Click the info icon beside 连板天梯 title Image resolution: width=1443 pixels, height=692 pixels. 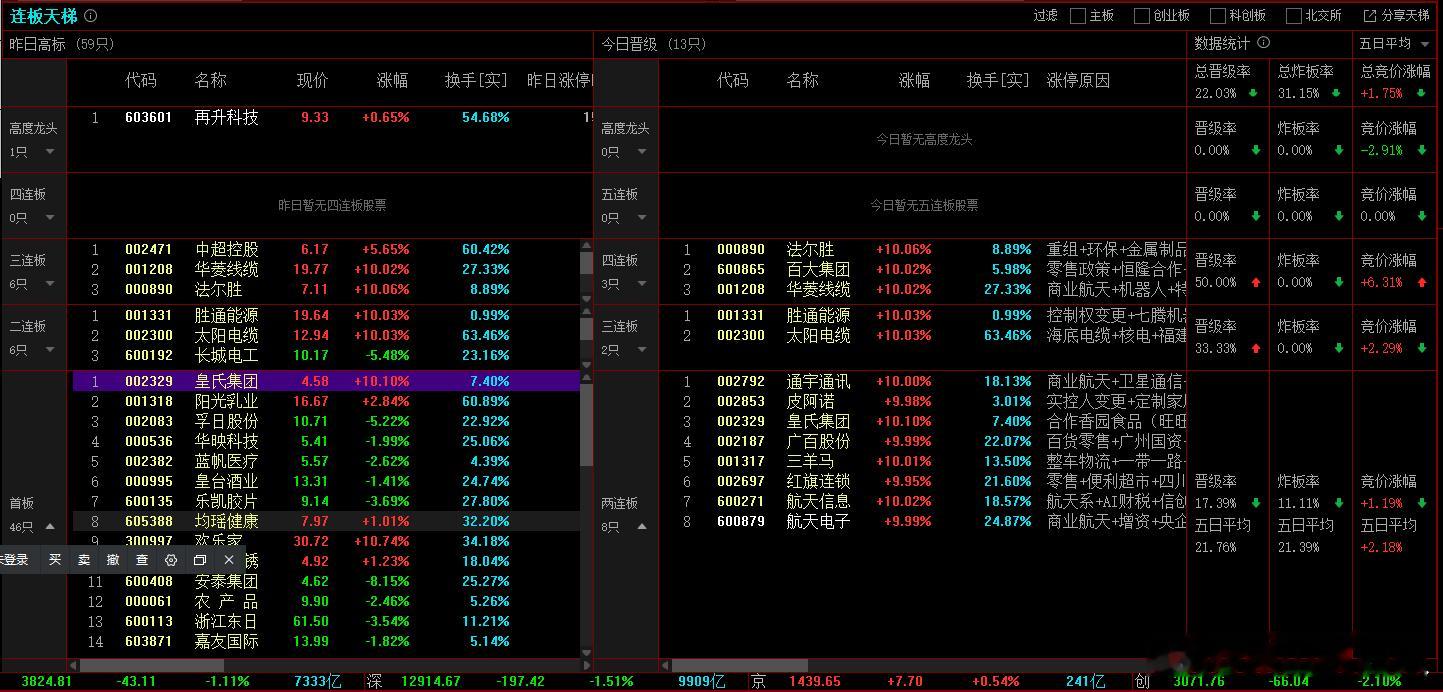pos(92,16)
